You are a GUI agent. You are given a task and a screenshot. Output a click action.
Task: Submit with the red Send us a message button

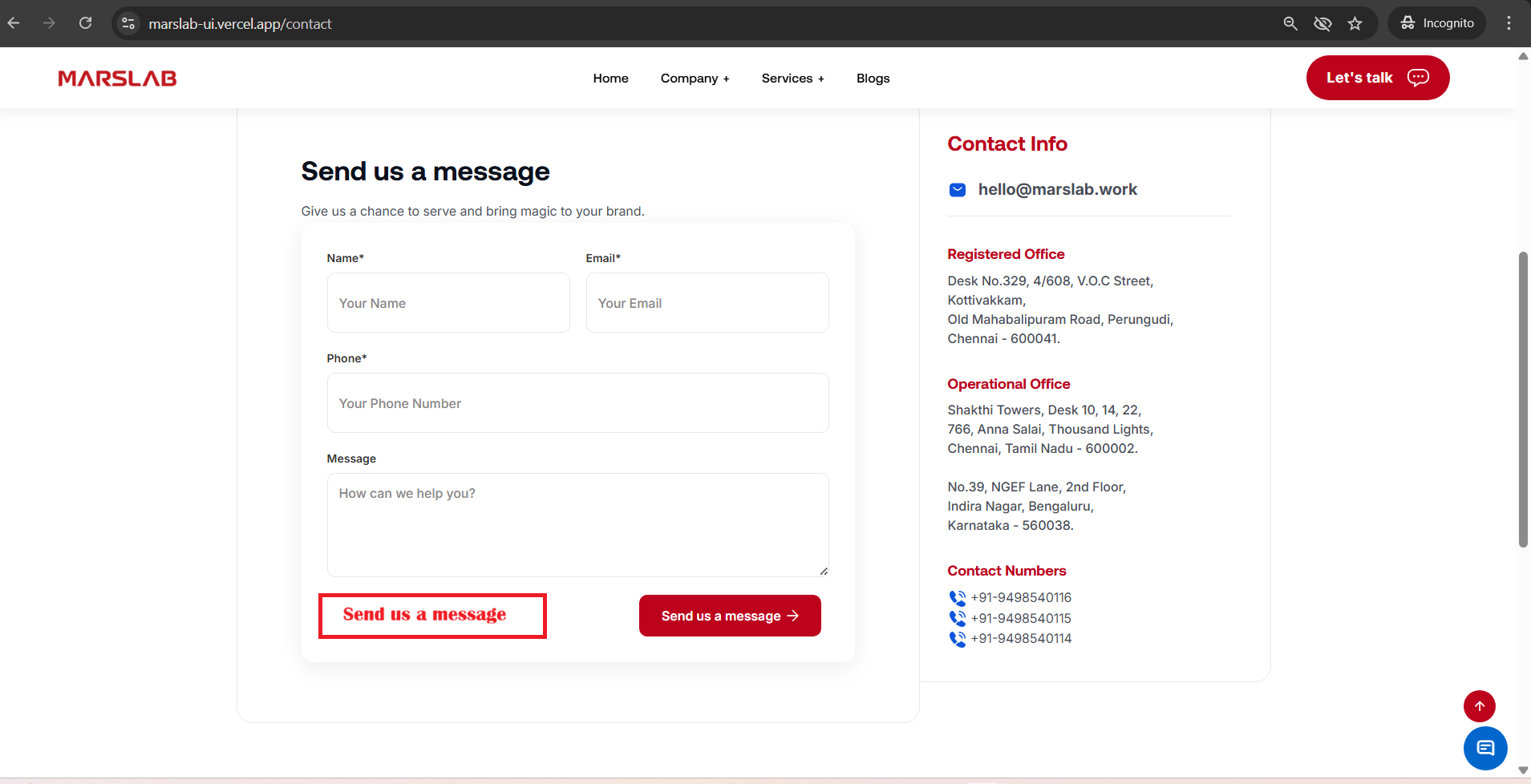[729, 616]
